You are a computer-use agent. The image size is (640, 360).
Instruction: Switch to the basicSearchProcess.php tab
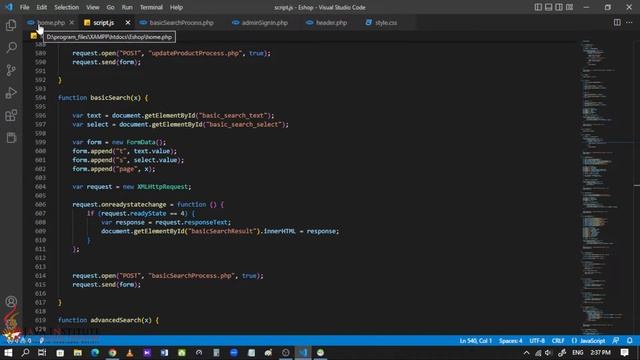click(x=181, y=22)
